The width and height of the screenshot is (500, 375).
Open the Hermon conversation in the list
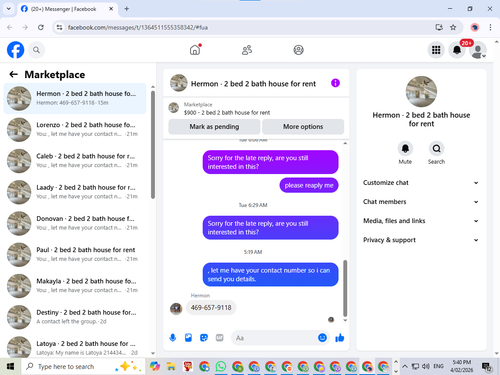(75, 98)
